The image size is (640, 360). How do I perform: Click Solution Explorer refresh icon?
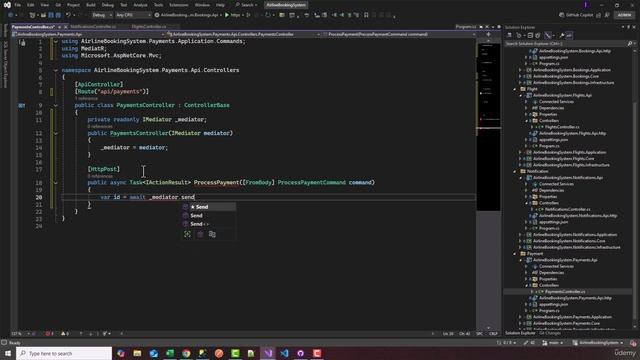pos(538,36)
